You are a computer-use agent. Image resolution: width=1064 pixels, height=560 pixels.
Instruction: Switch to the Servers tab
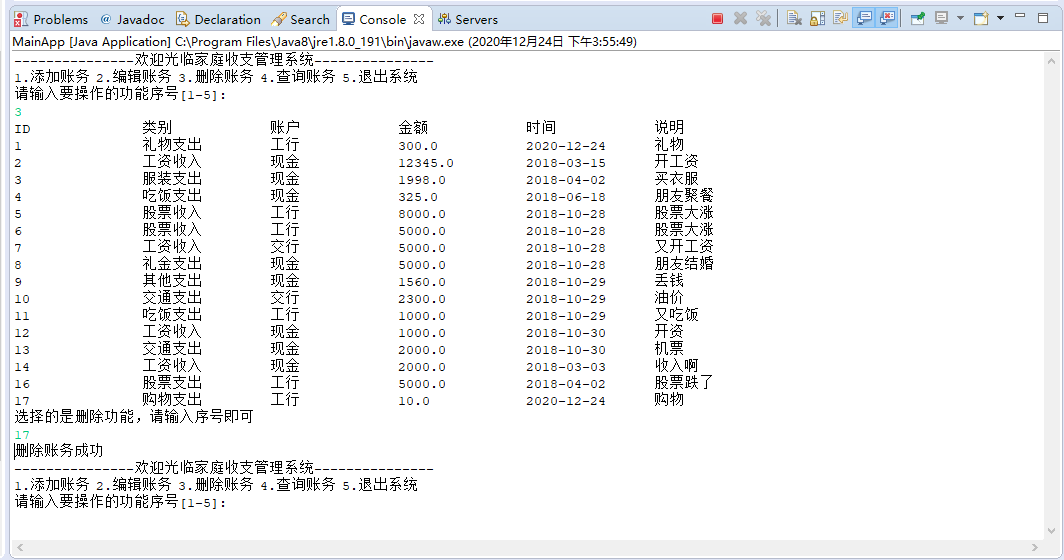[468, 19]
